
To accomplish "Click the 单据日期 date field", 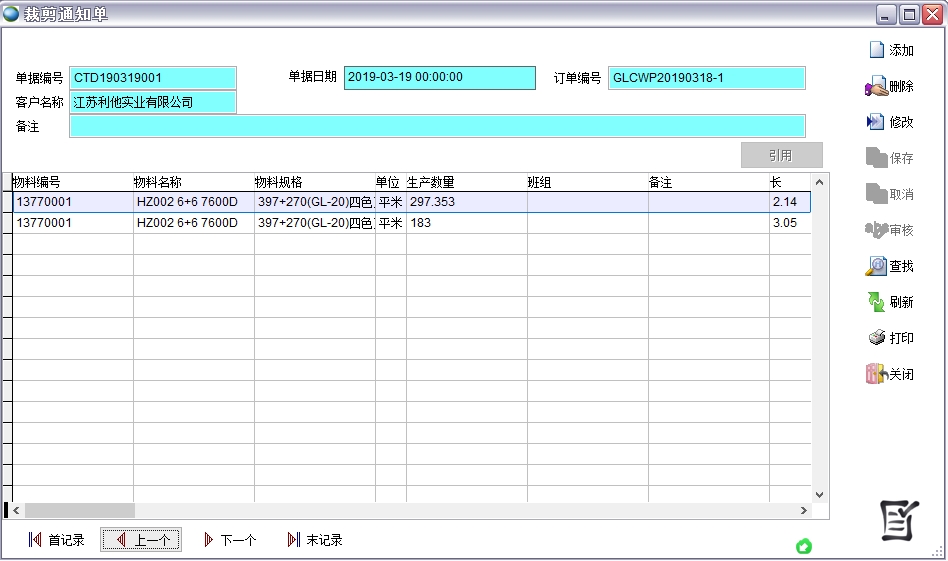I will coord(439,78).
